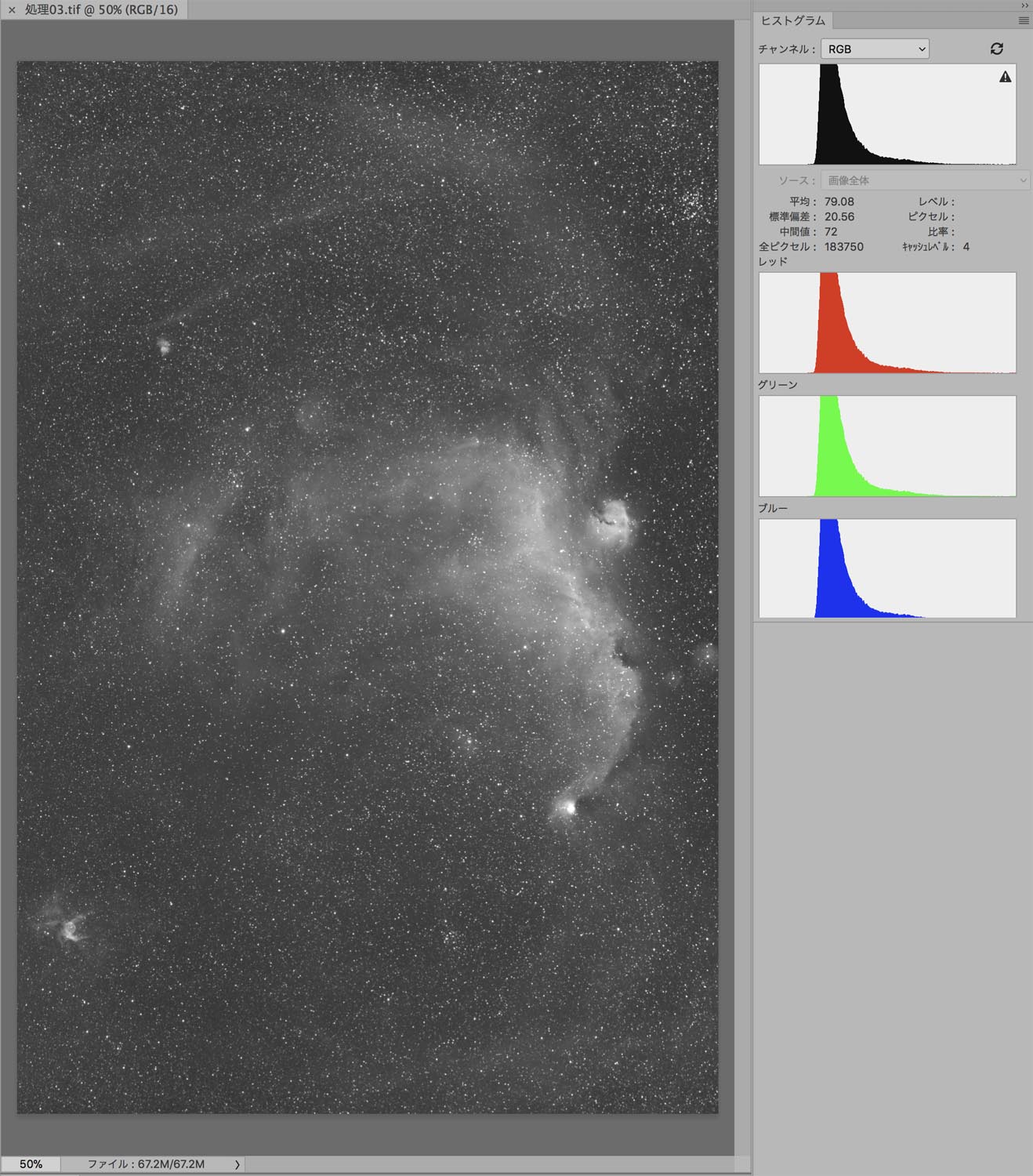Switch to the ヒストグラム panel tab
The image size is (1033, 1176).
click(793, 21)
